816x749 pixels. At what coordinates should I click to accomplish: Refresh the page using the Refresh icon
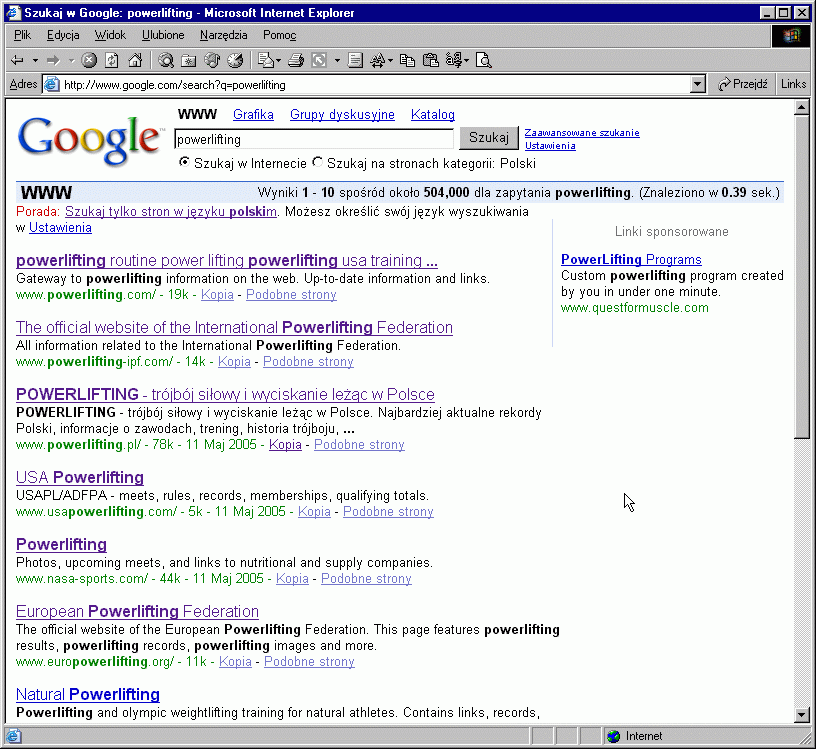pos(112,60)
